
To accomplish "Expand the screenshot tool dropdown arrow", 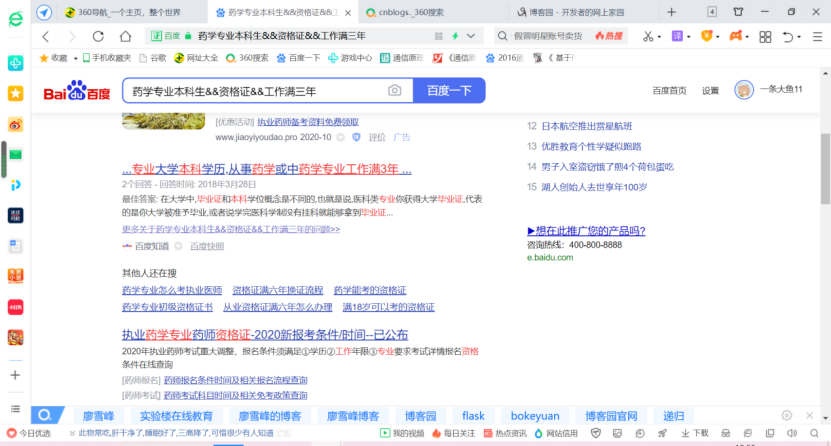I will (659, 37).
